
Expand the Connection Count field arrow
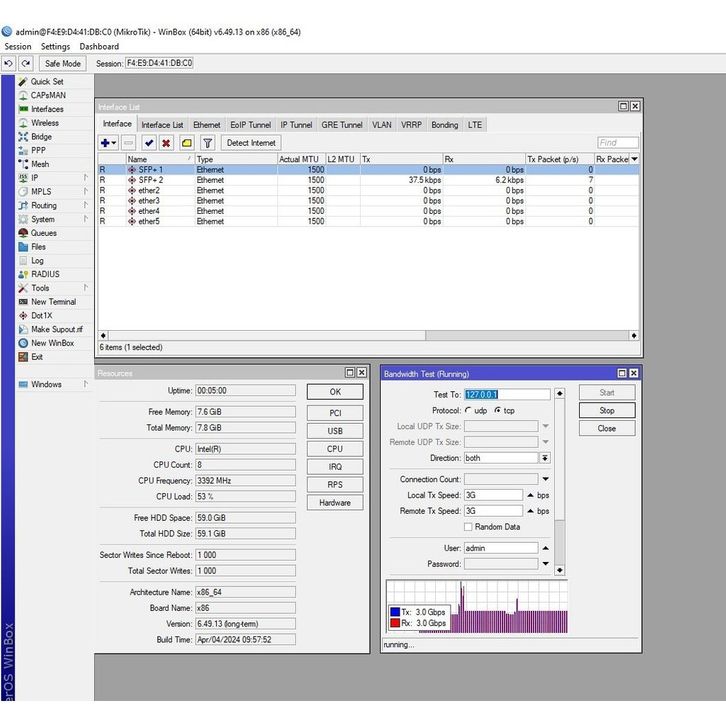pos(545,480)
